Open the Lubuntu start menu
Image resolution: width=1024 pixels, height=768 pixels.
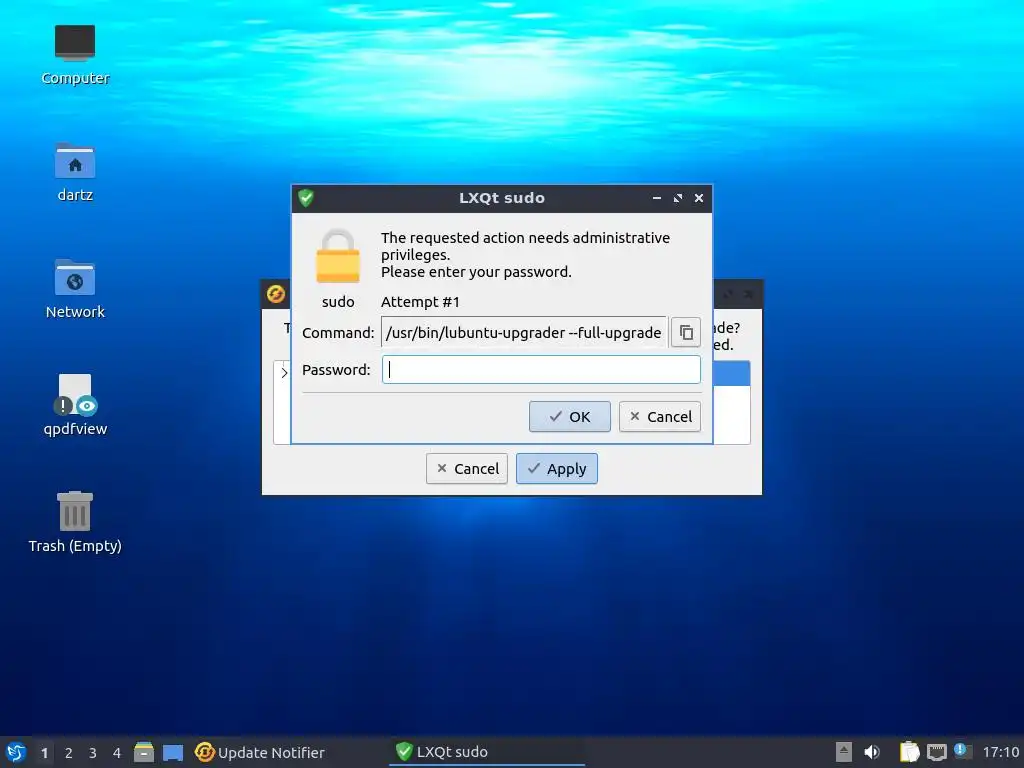point(16,752)
